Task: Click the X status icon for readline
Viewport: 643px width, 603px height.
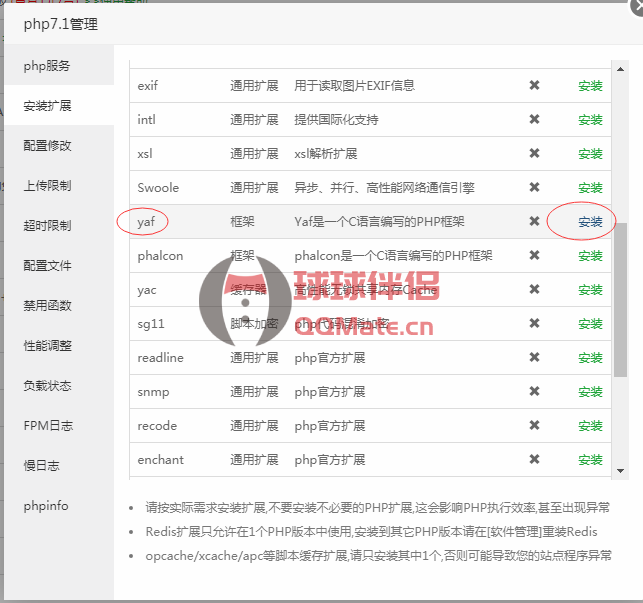Action: pos(534,358)
